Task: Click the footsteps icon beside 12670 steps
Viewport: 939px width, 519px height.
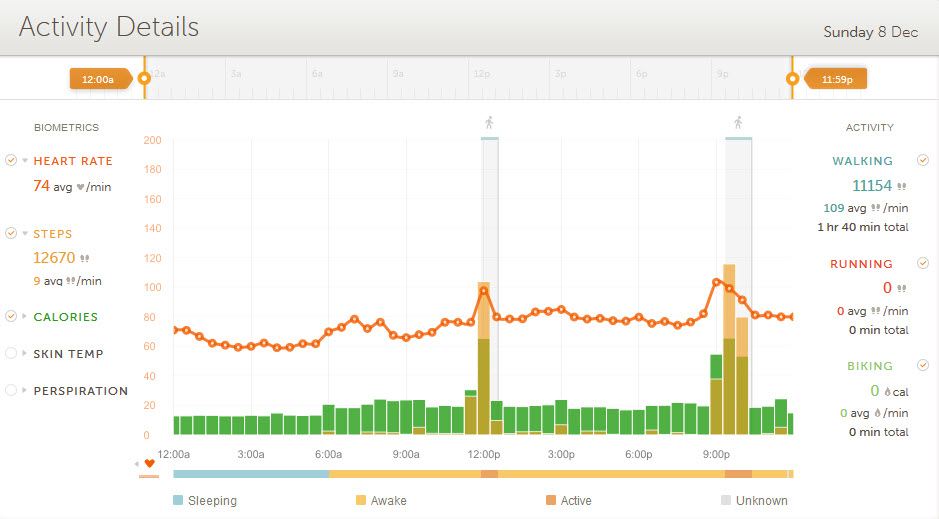Action: [83, 258]
